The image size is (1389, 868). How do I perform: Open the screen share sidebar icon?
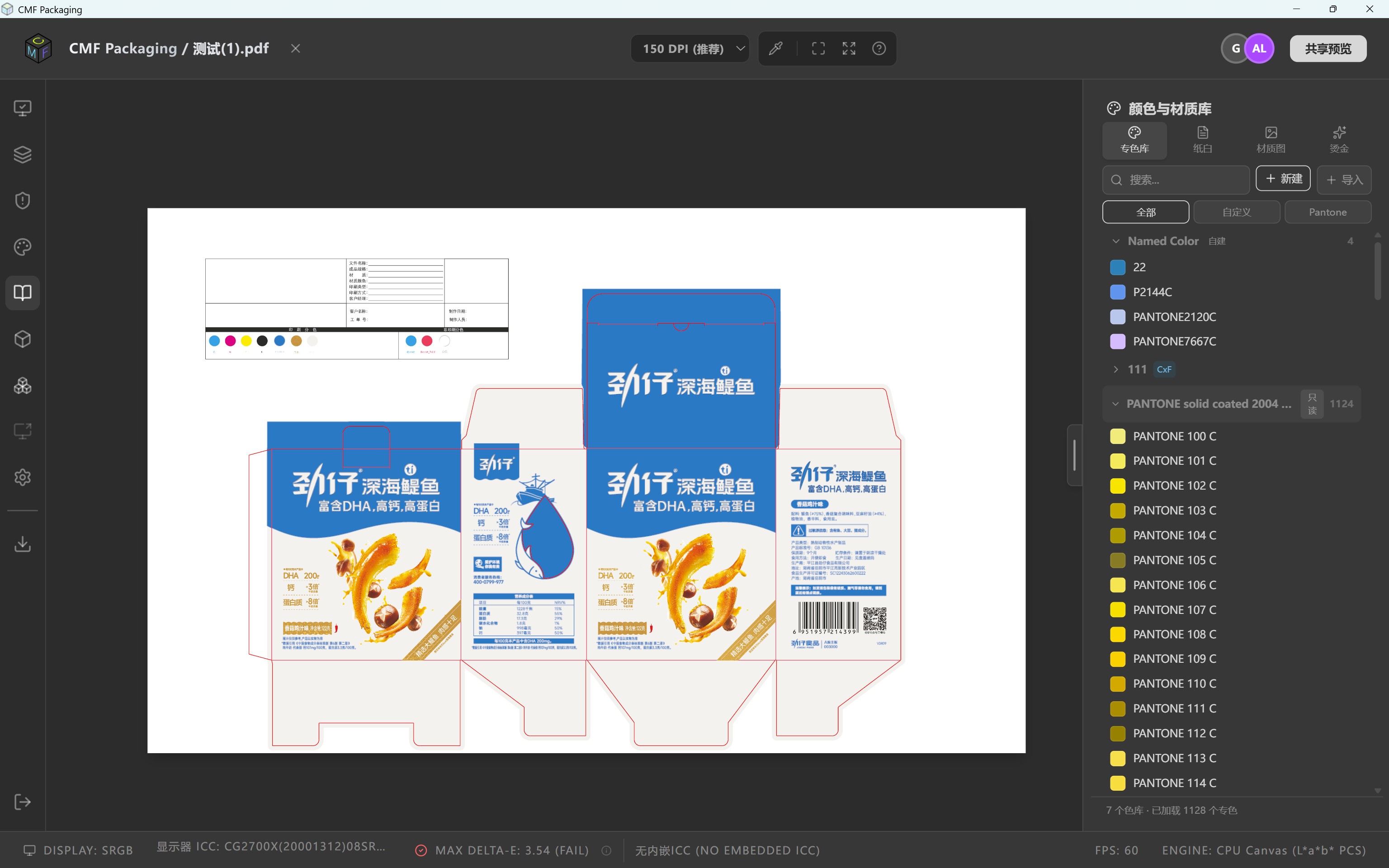tap(23, 431)
